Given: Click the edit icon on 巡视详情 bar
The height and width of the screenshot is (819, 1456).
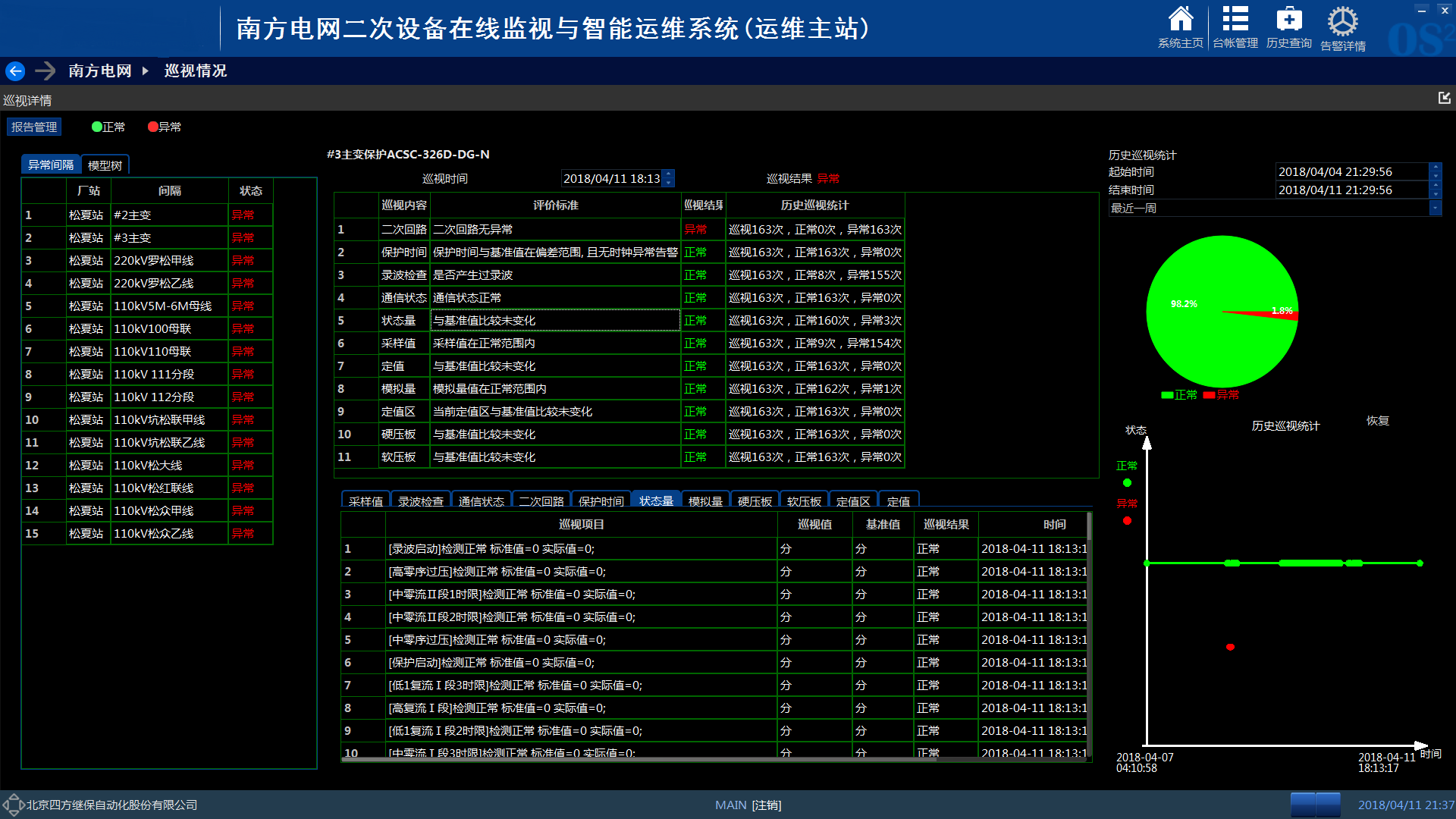Looking at the screenshot, I should point(1444,98).
